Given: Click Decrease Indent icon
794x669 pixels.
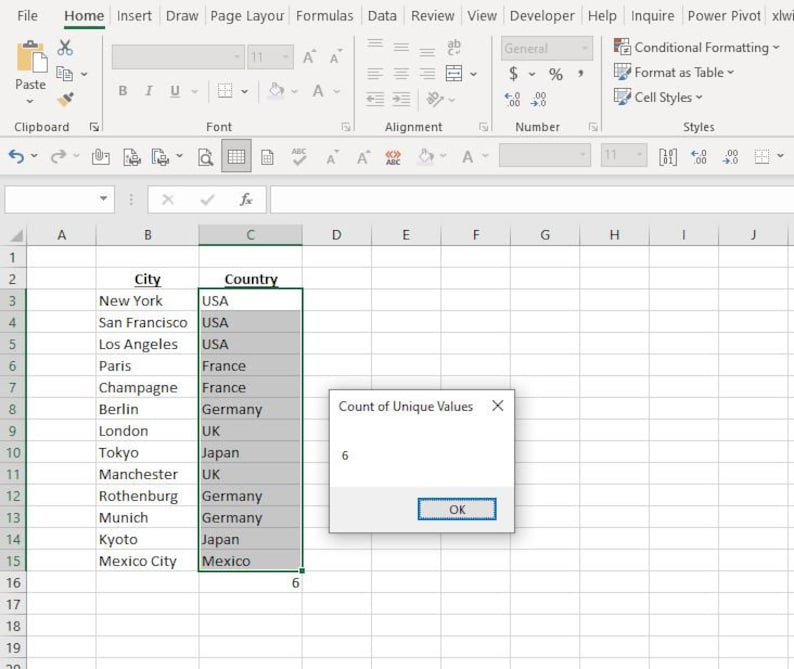Looking at the screenshot, I should click(x=375, y=99).
